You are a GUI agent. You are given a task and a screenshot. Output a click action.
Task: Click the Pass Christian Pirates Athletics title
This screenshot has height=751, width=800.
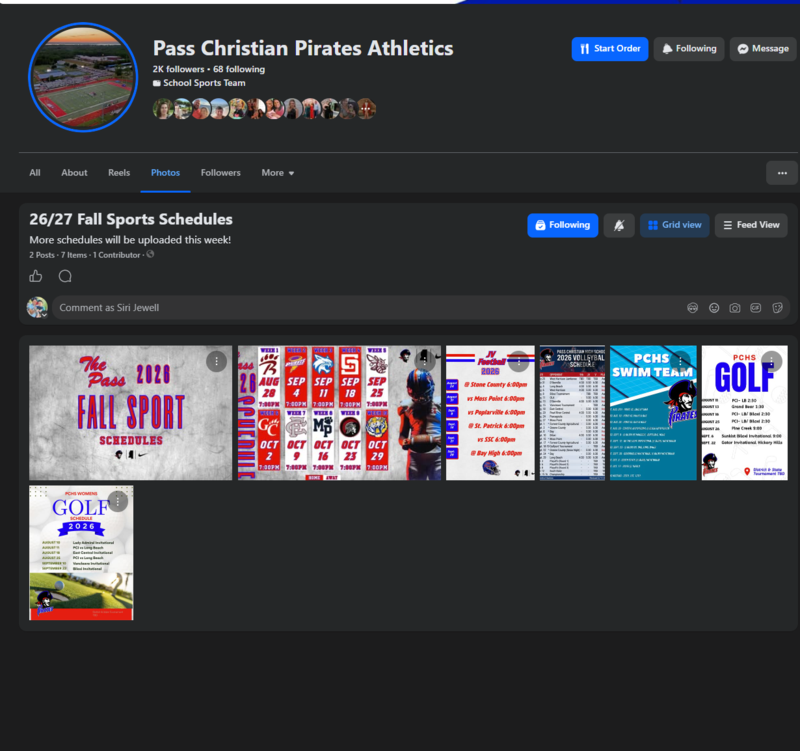coord(303,48)
